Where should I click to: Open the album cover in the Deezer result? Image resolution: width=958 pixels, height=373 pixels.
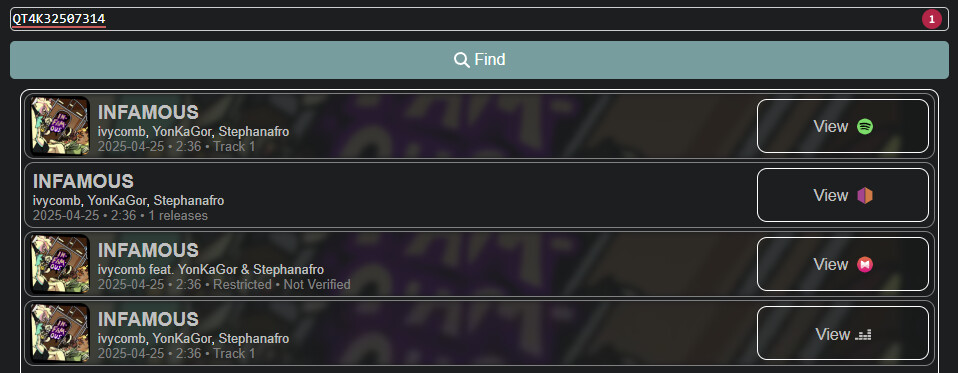click(x=60, y=333)
